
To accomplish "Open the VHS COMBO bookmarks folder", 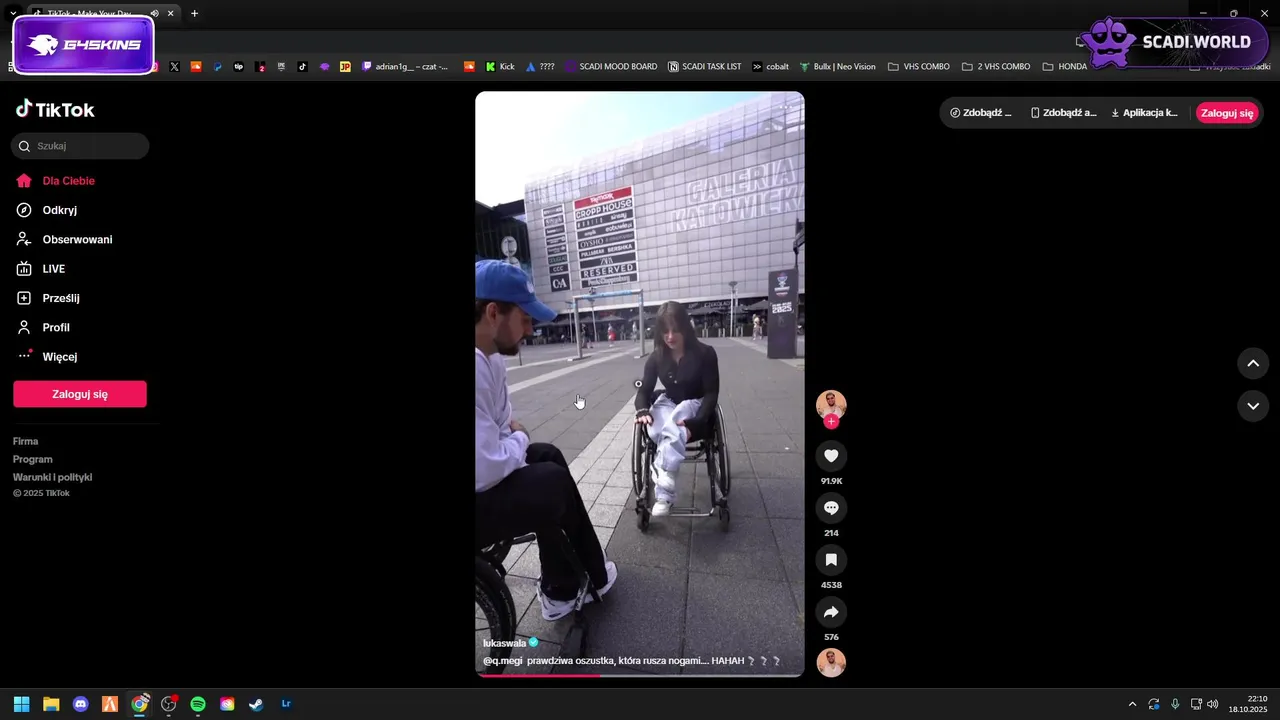I will pyautogui.click(x=919, y=67).
